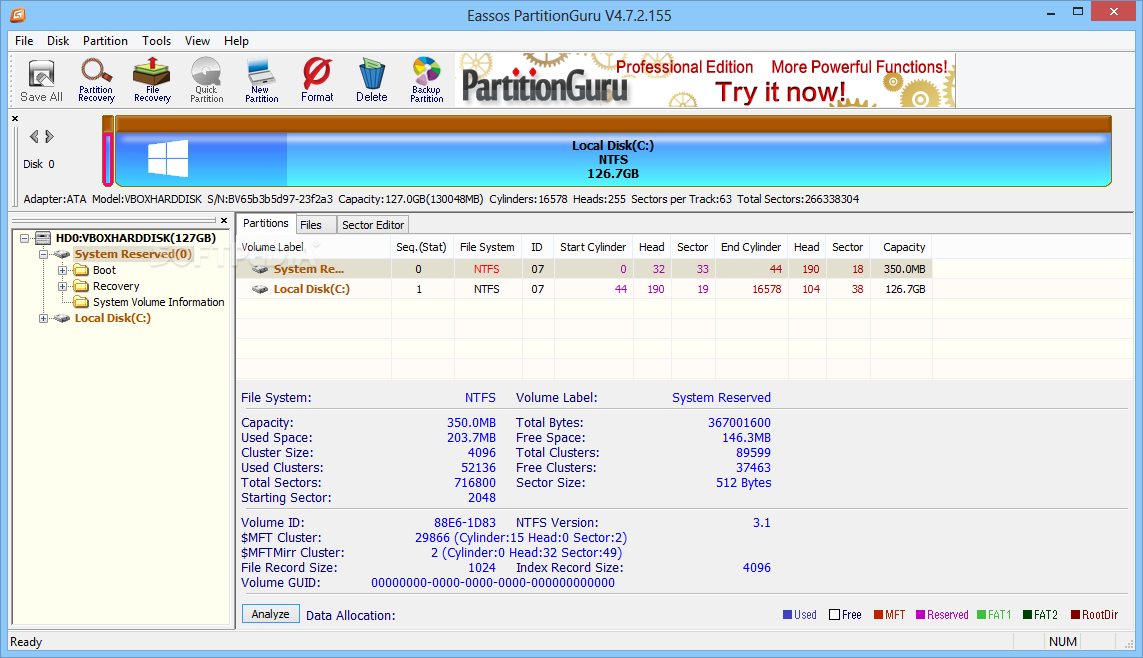Go to next disk arrow
Image resolution: width=1143 pixels, height=658 pixels.
pyautogui.click(x=50, y=136)
